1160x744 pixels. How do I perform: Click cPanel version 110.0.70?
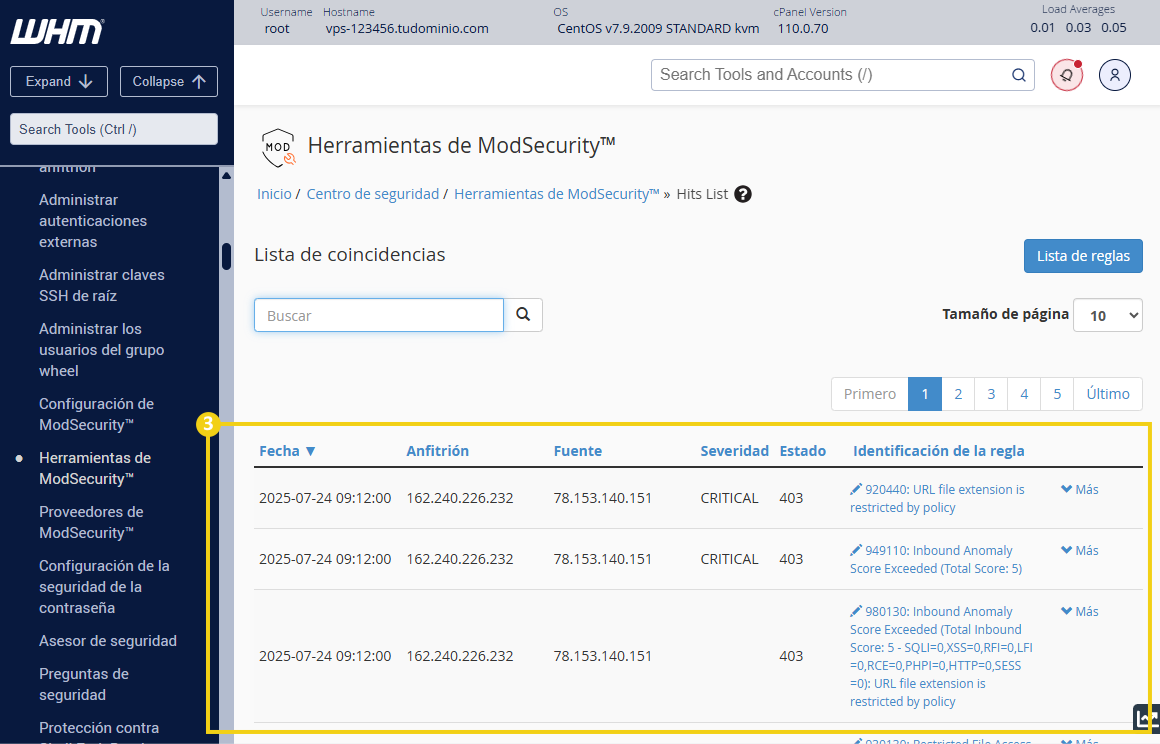pyautogui.click(x=803, y=29)
